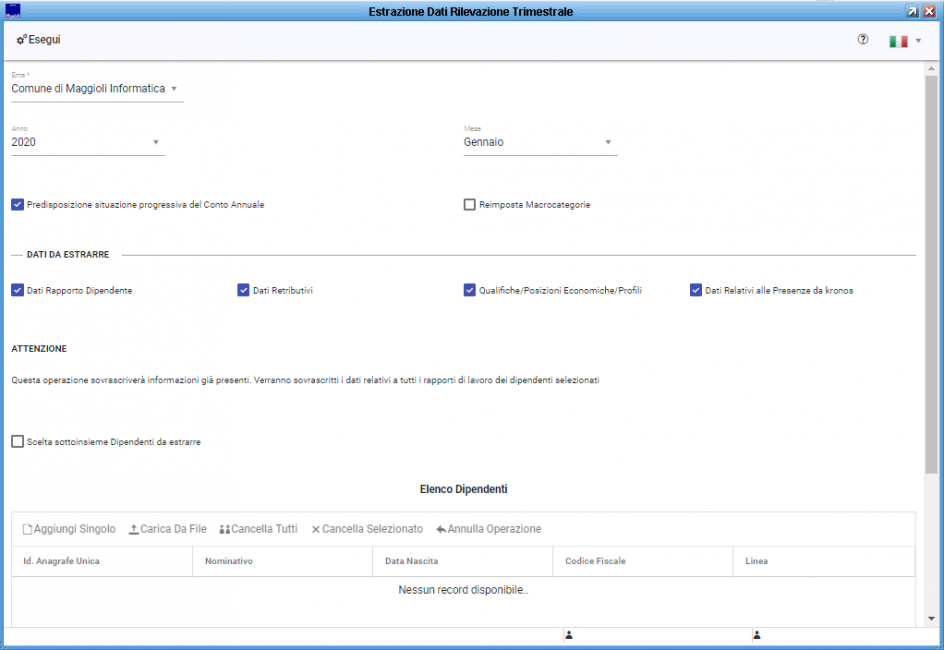Uncheck Predisposizione situazione progressiva del Conto Annuale
Image resolution: width=944 pixels, height=650 pixels.
[x=17, y=205]
